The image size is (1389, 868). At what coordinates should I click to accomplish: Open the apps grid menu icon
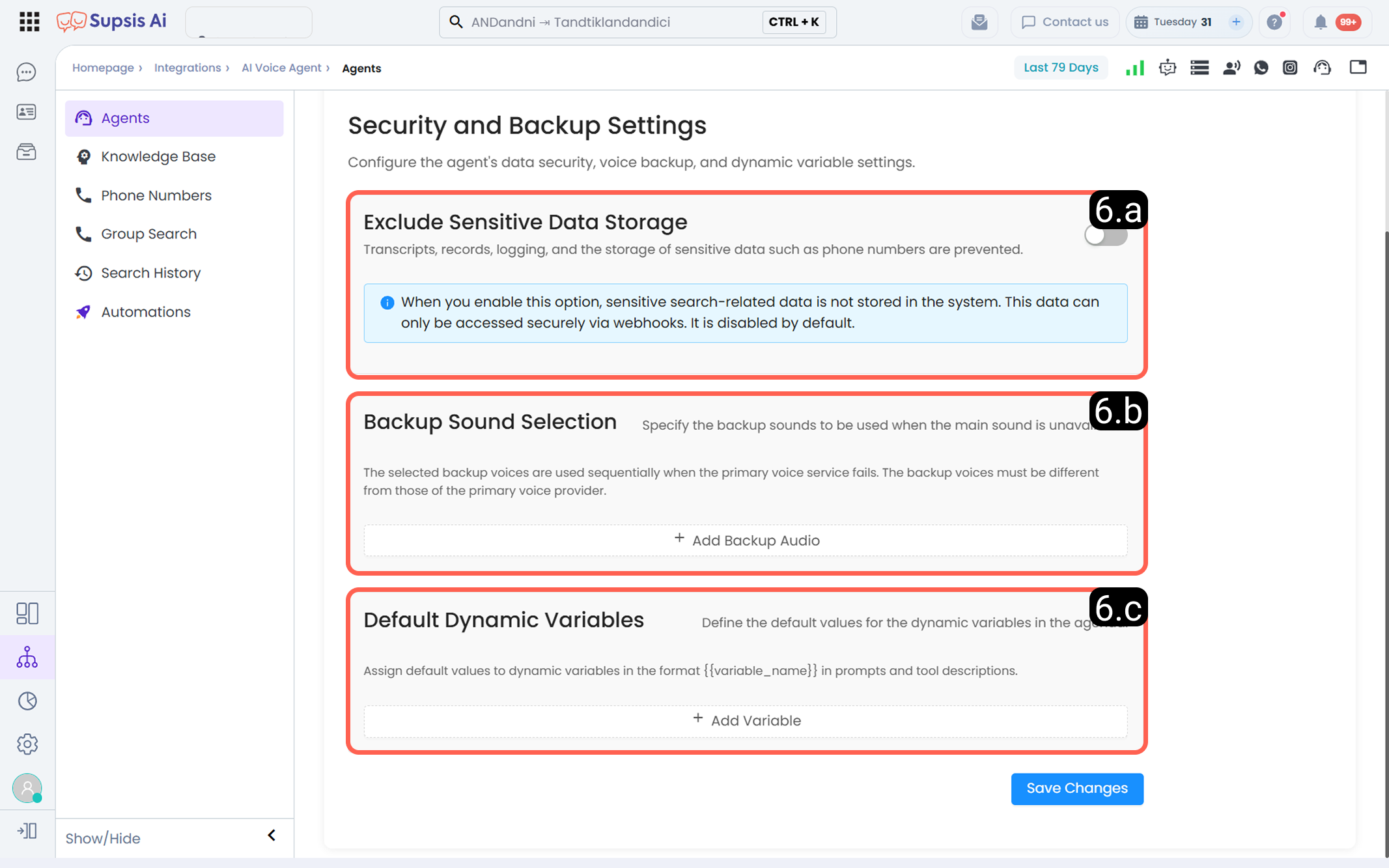29,21
